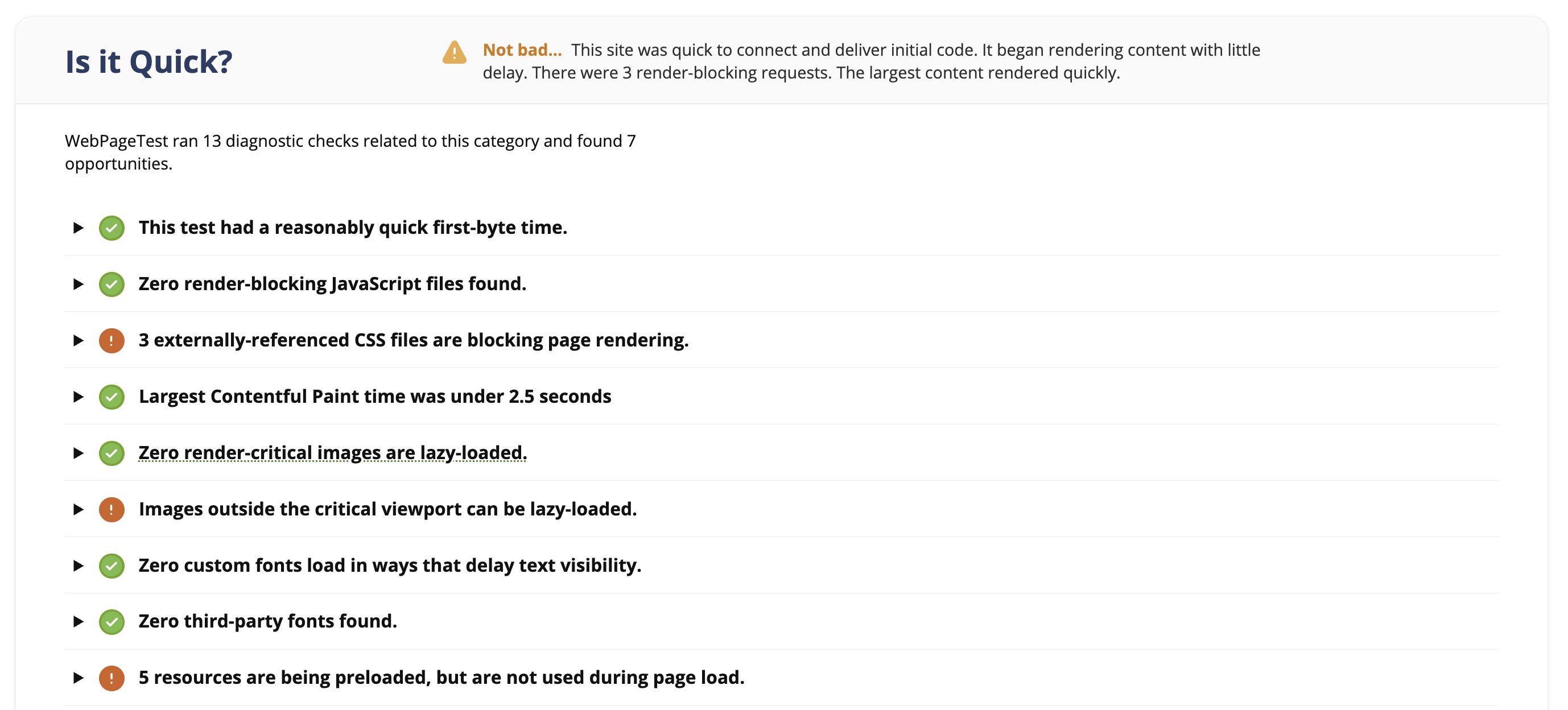This screenshot has height=710, width=1568.
Task: Click the 'Is it Quick?' heading
Action: coord(148,61)
